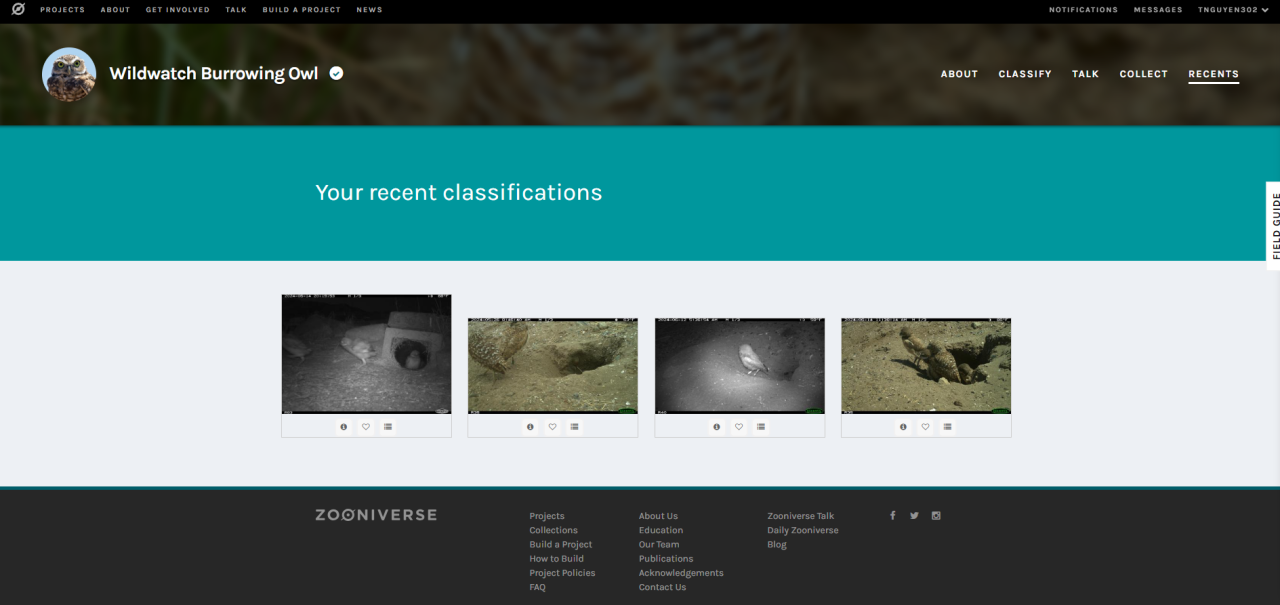Open Zooniverse Facebook page icon
The width and height of the screenshot is (1280, 605).
pos(892,515)
